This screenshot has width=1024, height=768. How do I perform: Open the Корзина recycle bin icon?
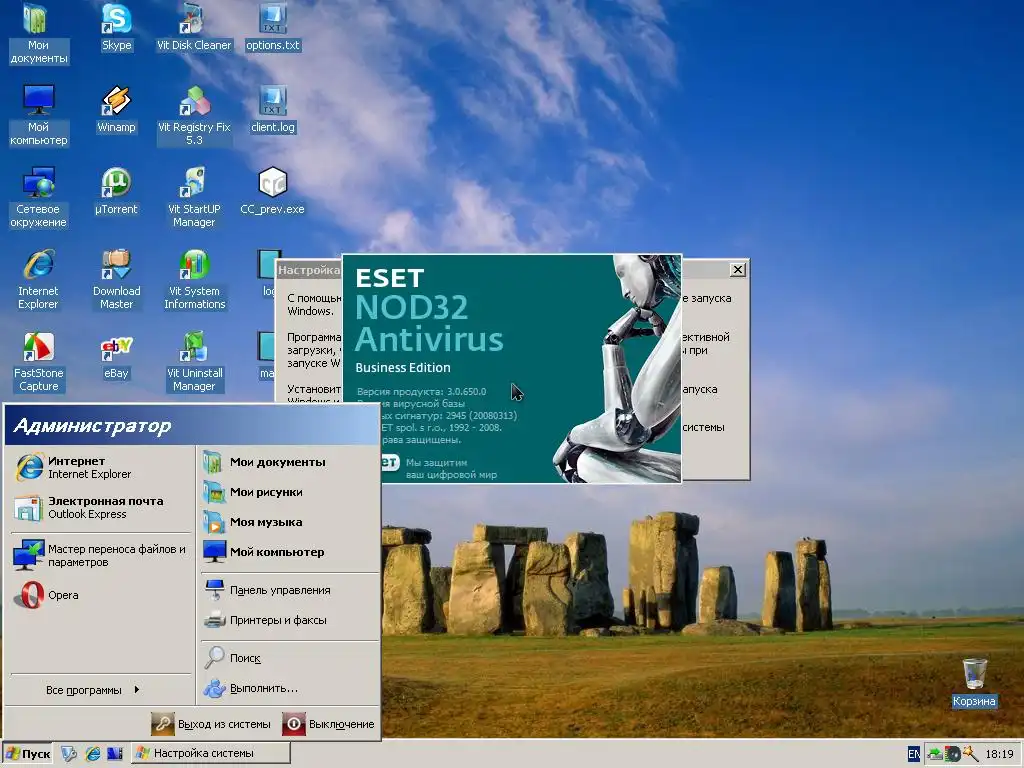pos(974,683)
